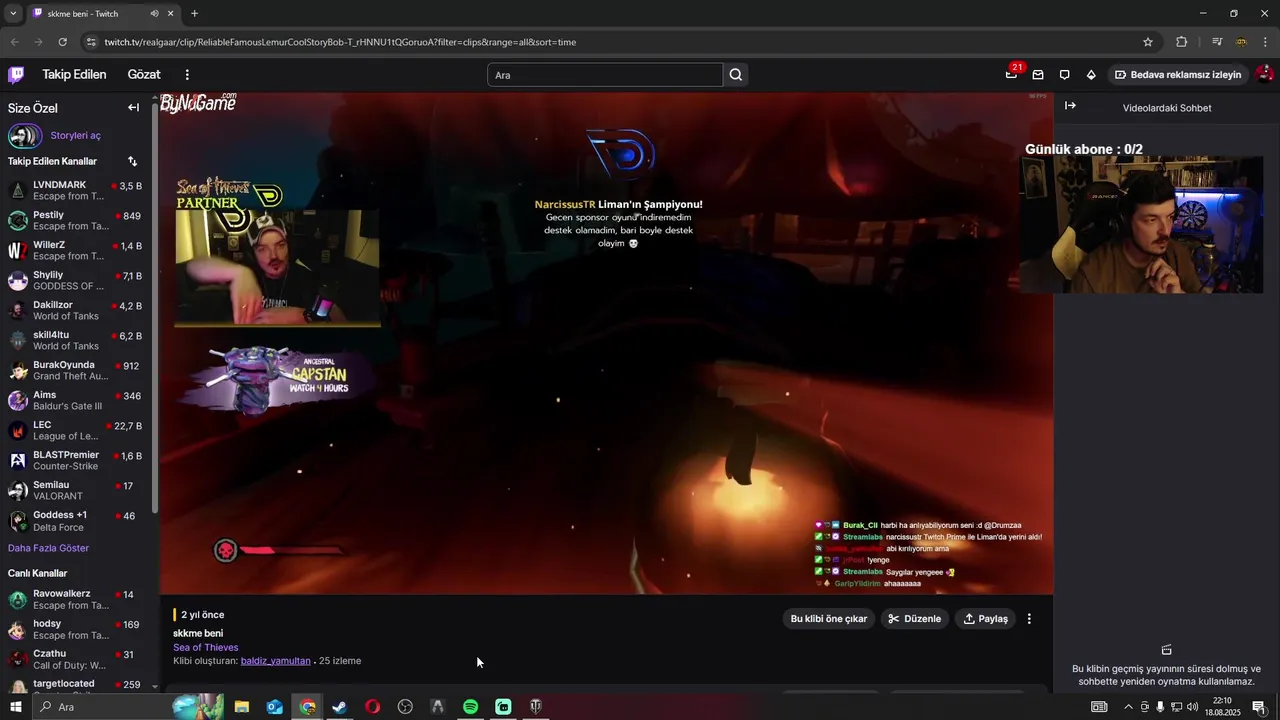Image resolution: width=1280 pixels, height=720 pixels.
Task: Open Steam from the taskbar
Action: pos(339,707)
